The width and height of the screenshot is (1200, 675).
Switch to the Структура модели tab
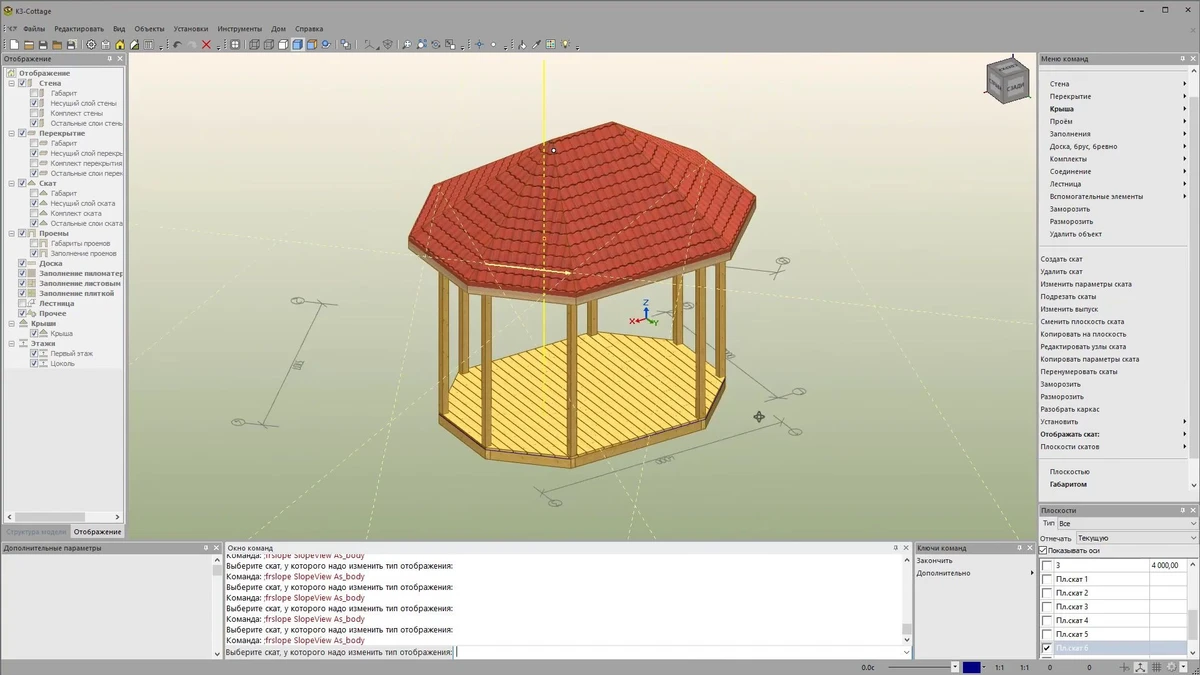35,532
